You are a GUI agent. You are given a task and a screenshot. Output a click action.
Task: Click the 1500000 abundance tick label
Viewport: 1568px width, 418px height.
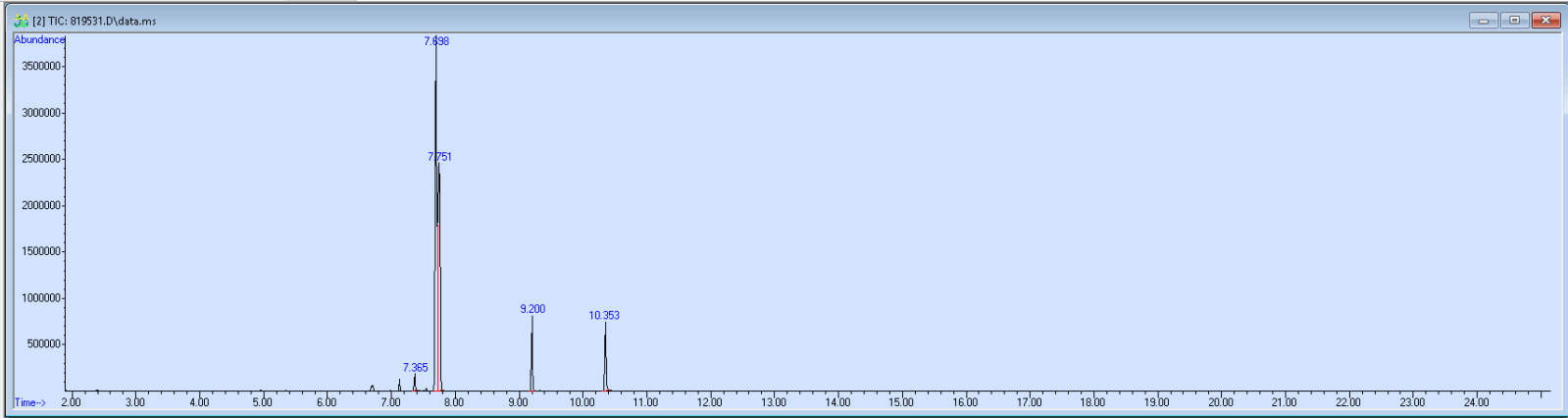tap(41, 252)
